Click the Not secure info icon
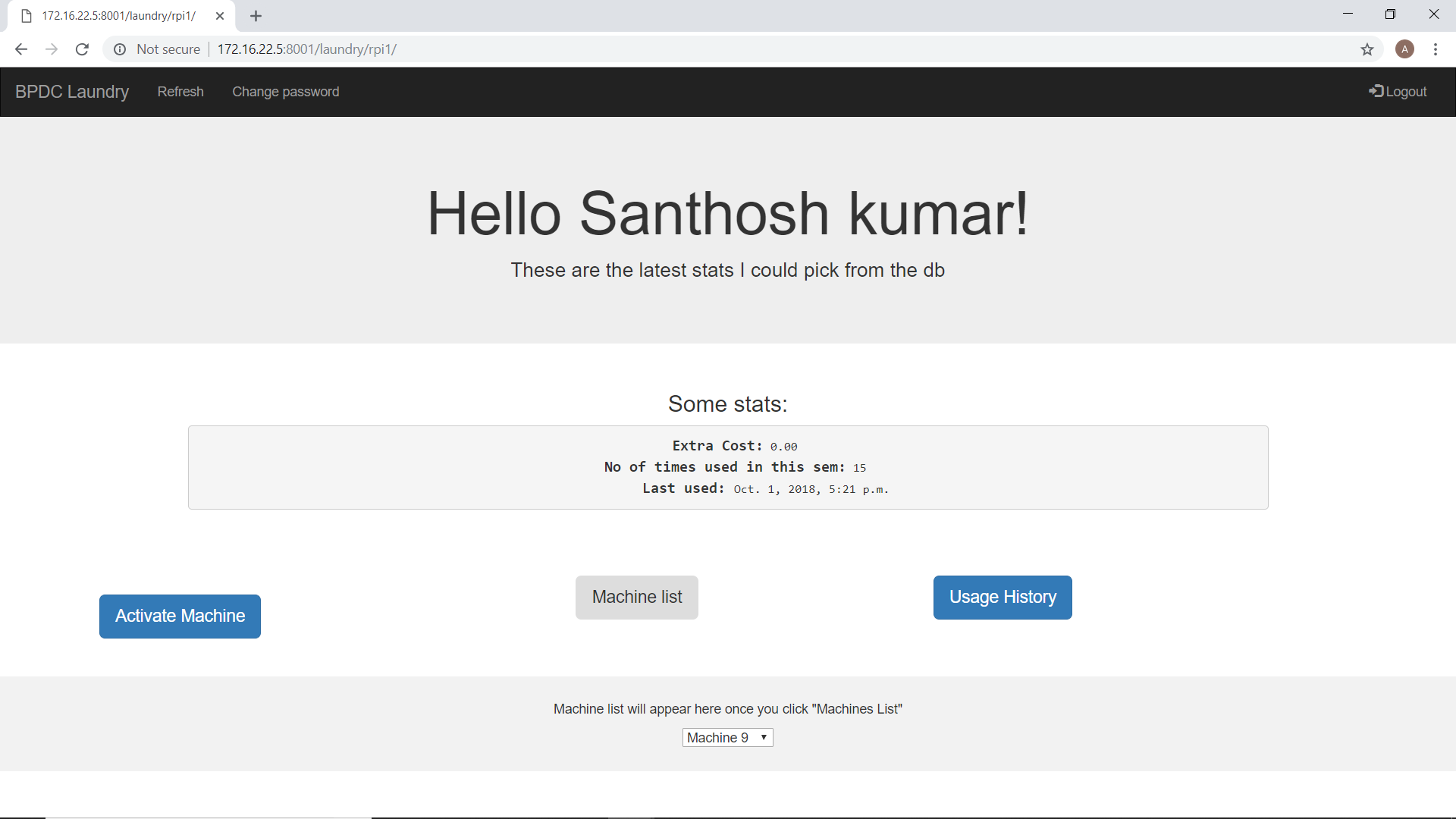The width and height of the screenshot is (1456, 819). [x=120, y=49]
